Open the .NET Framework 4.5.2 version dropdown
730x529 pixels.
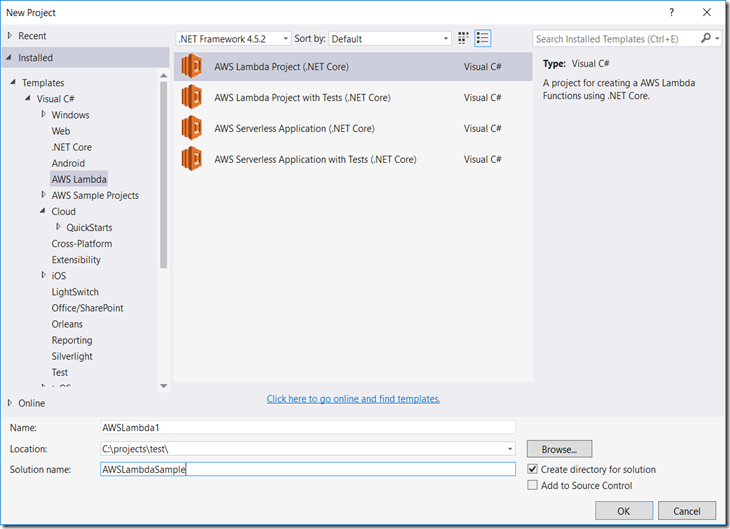tap(233, 39)
